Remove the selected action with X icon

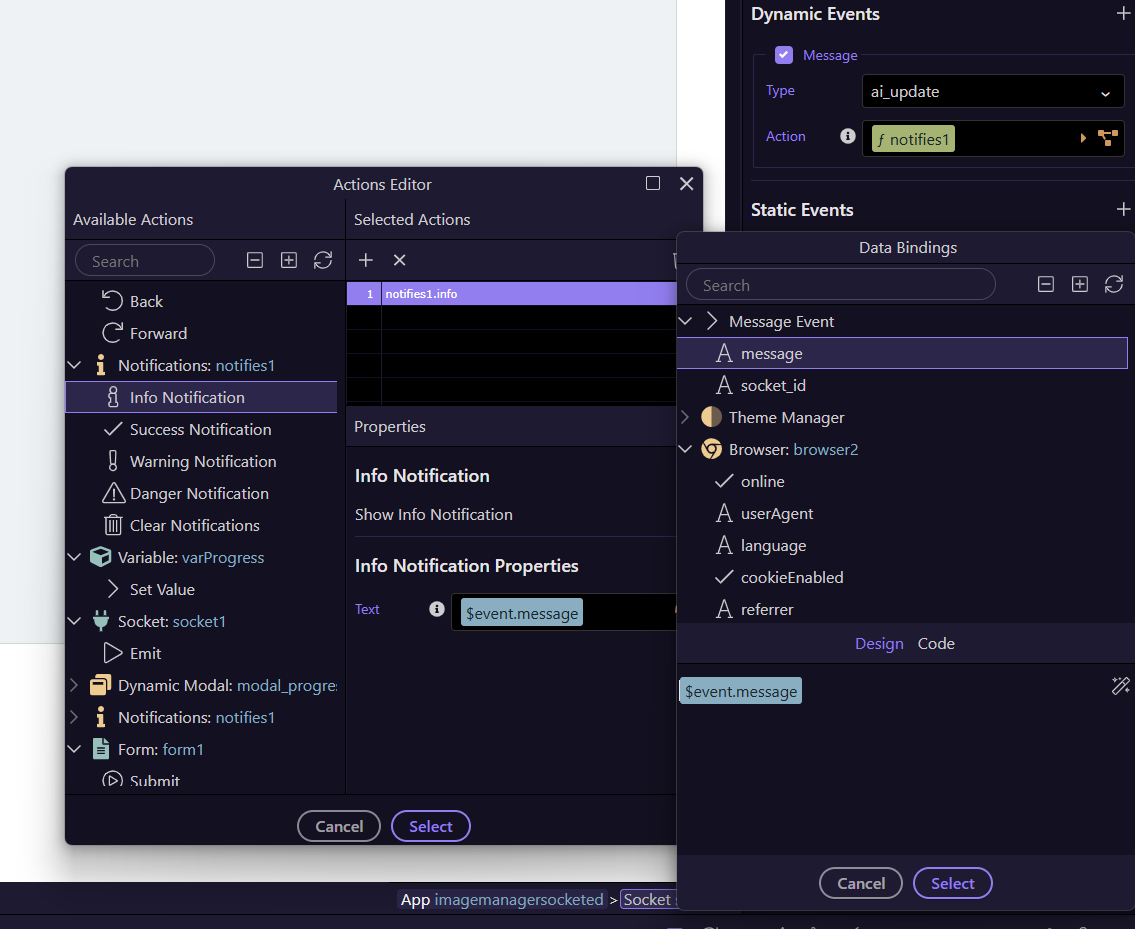(x=399, y=260)
